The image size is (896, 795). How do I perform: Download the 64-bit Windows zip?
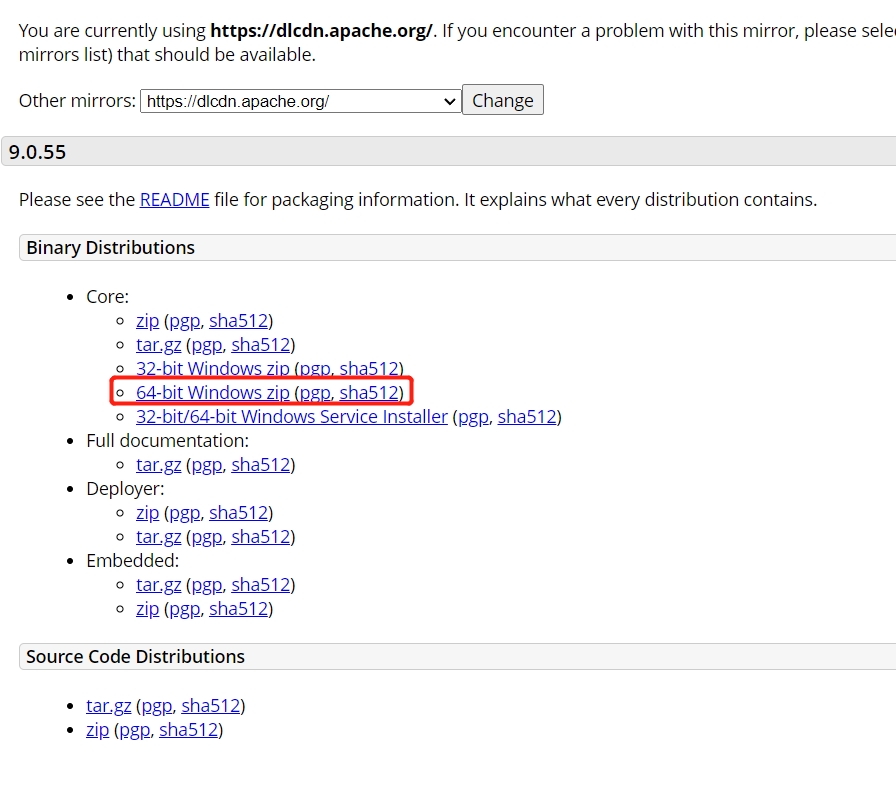click(x=212, y=392)
